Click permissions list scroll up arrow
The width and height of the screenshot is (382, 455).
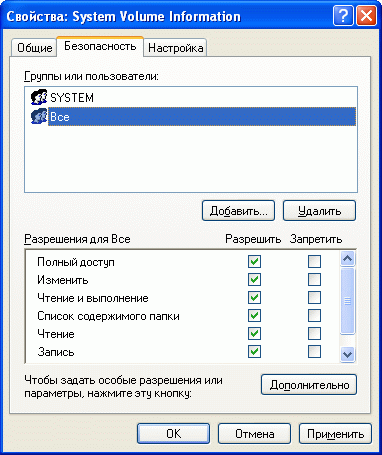(x=347, y=258)
